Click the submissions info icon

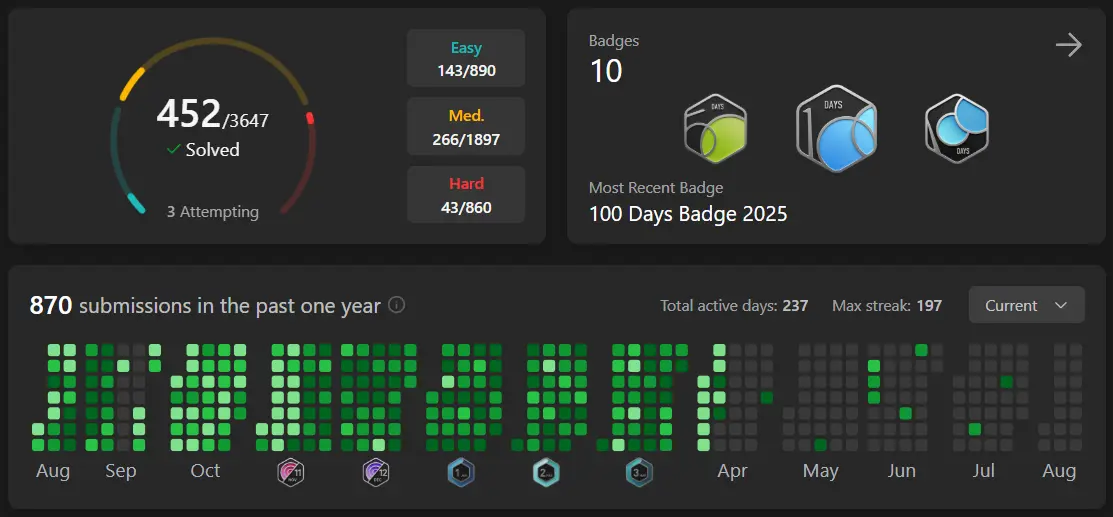pos(397,305)
